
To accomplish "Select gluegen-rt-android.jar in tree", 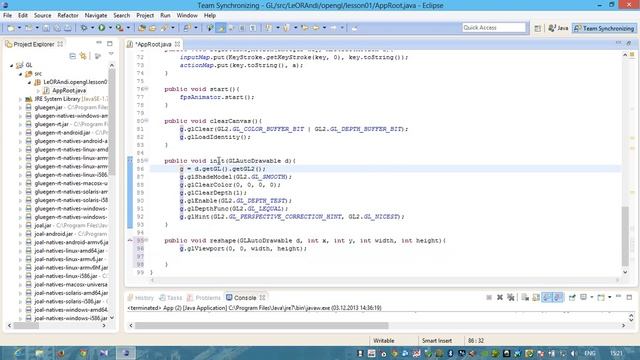I will (62, 133).
